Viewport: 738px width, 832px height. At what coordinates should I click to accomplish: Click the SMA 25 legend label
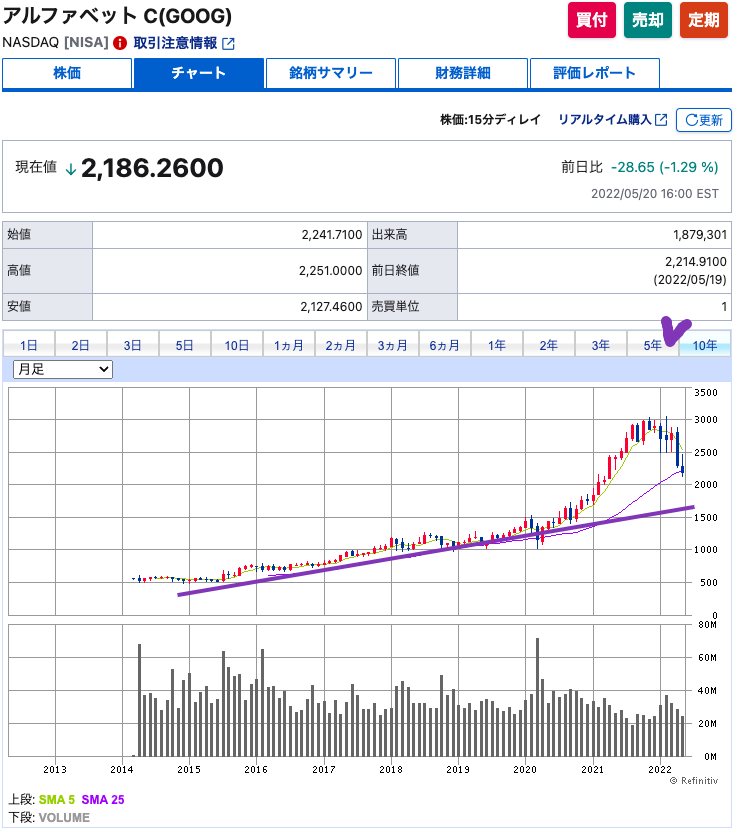point(103,800)
